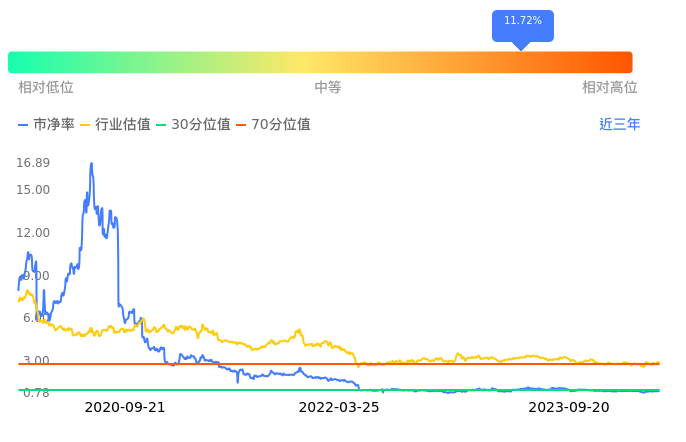Toggle the 70分位值 legend item
Screen dimensions: 686x442
pyautogui.click(x=273, y=125)
